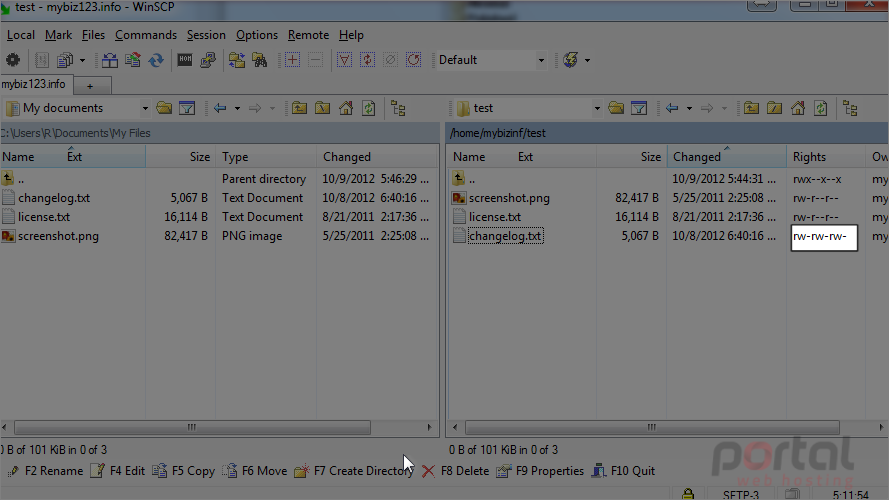Viewport: 889px width, 500px height.
Task: Open the Remote menu
Action: point(308,35)
